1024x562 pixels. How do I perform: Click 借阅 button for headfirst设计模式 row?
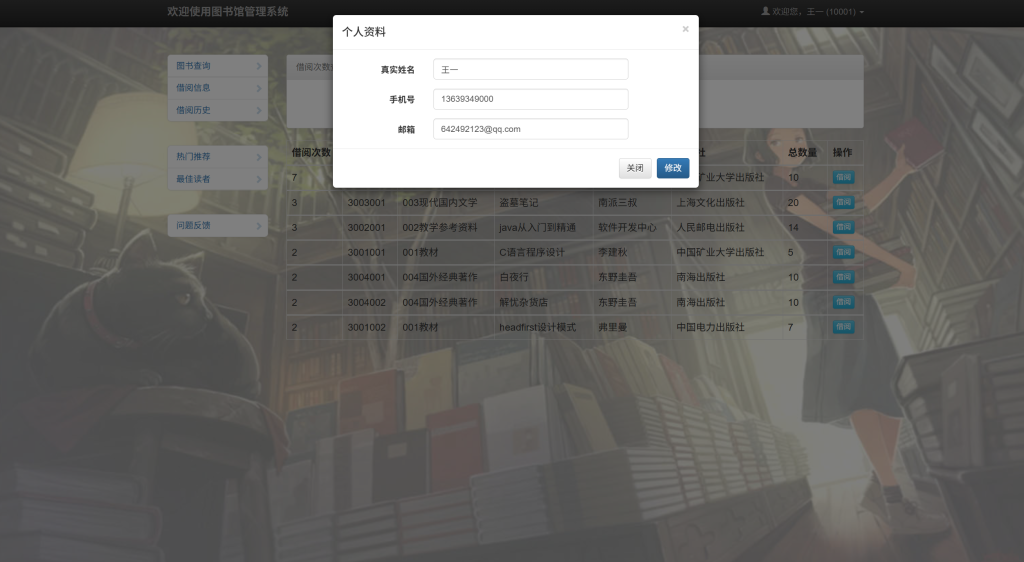click(x=843, y=327)
